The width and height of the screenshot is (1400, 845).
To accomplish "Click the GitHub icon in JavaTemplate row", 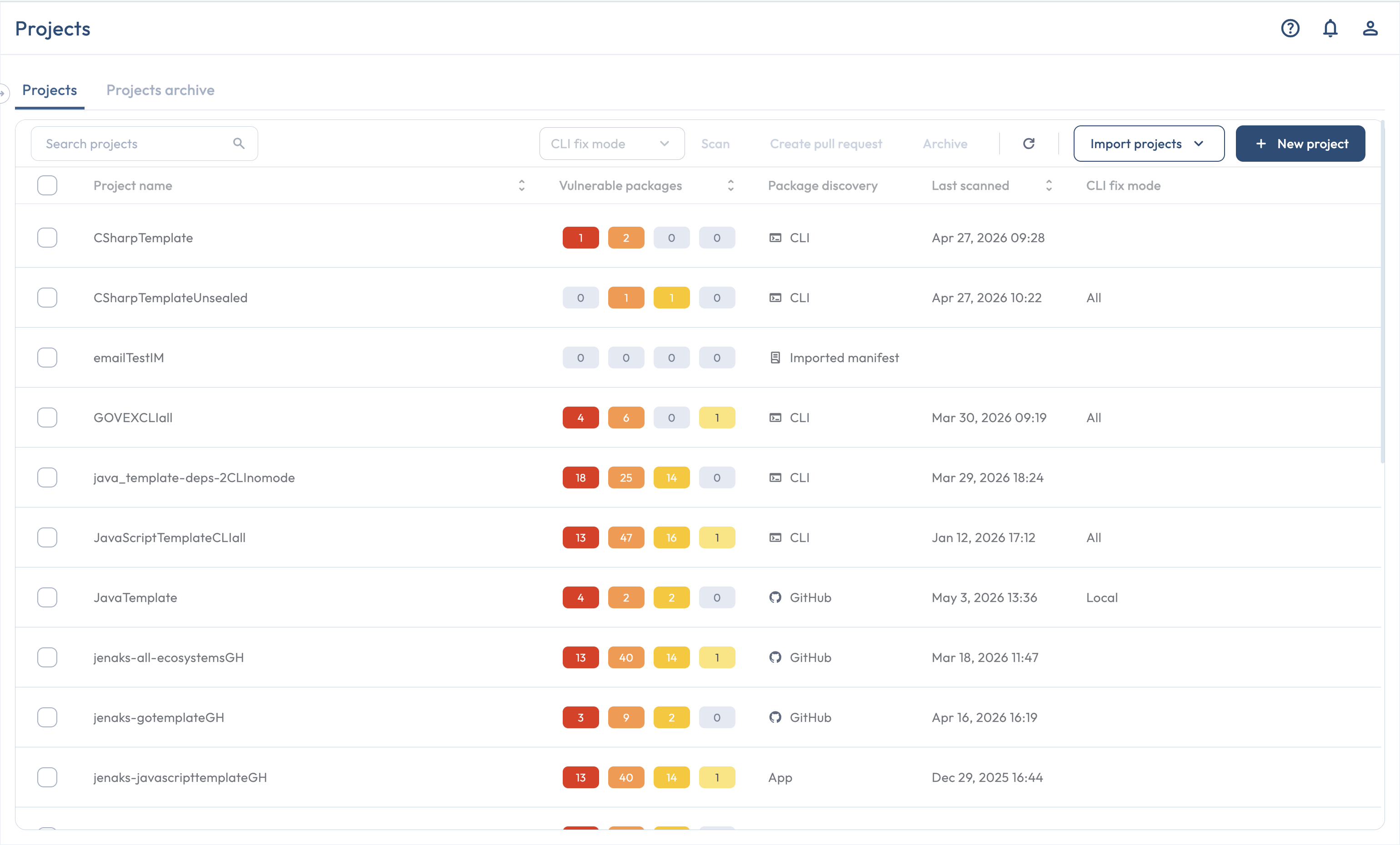I will (775, 597).
